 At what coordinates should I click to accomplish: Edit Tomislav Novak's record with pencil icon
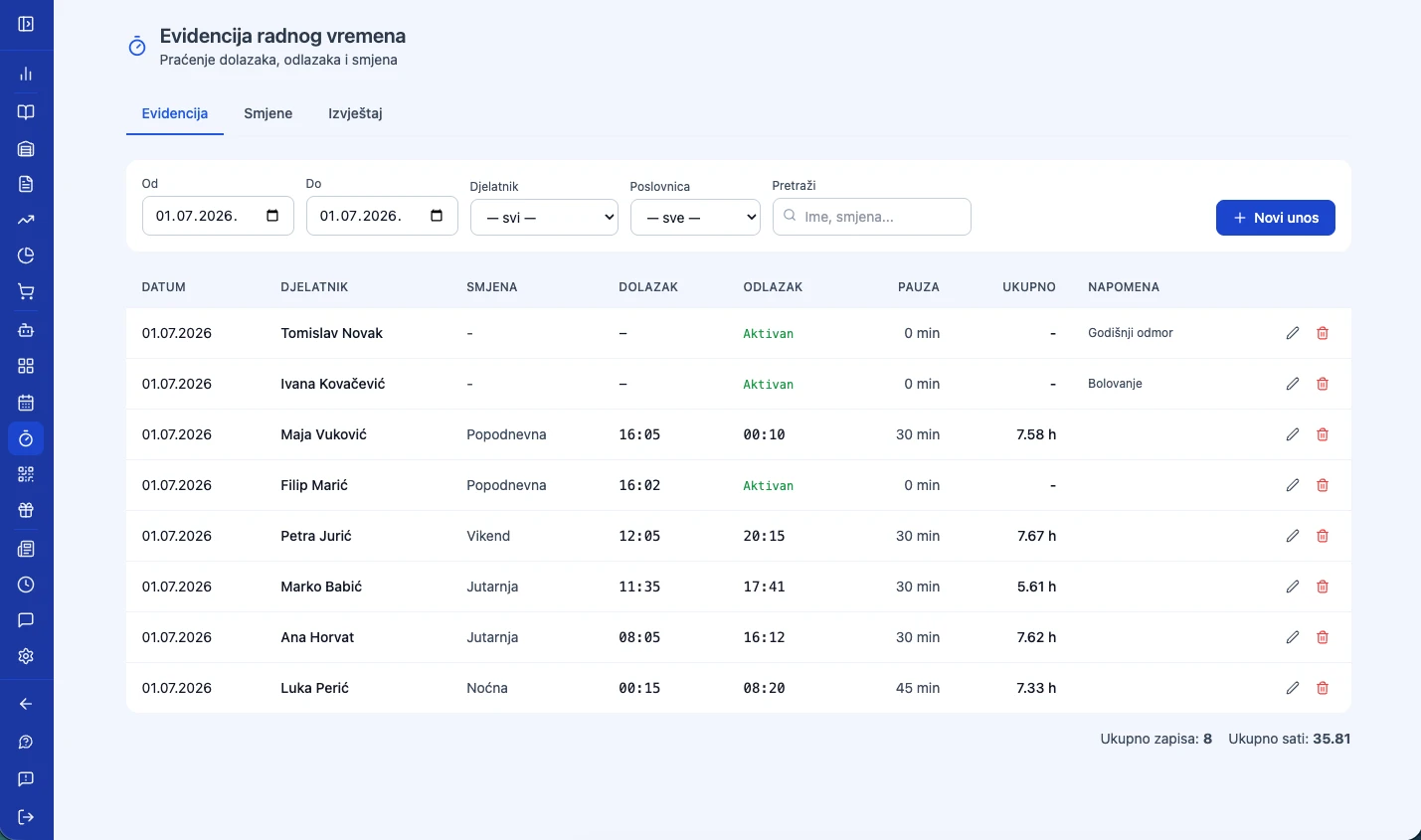[x=1293, y=333]
